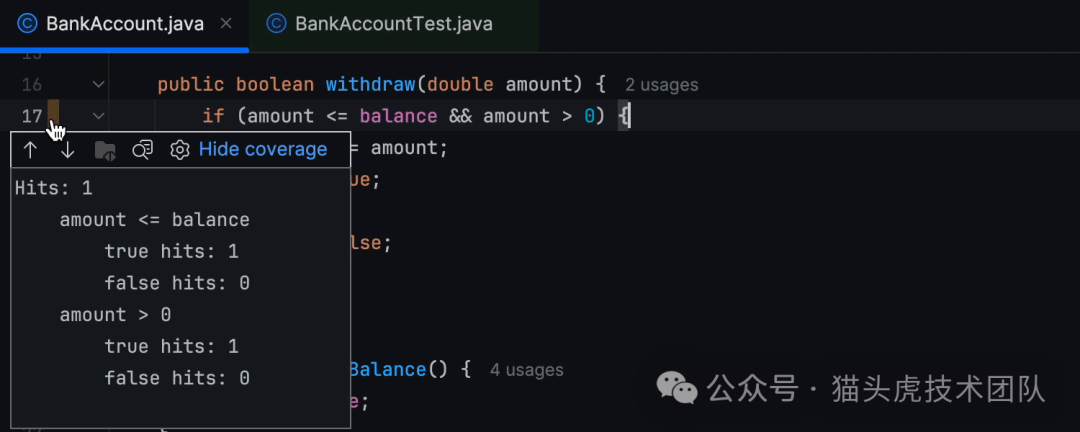
Task: Place cursor after the opening brace on line 17
Action: 629,116
